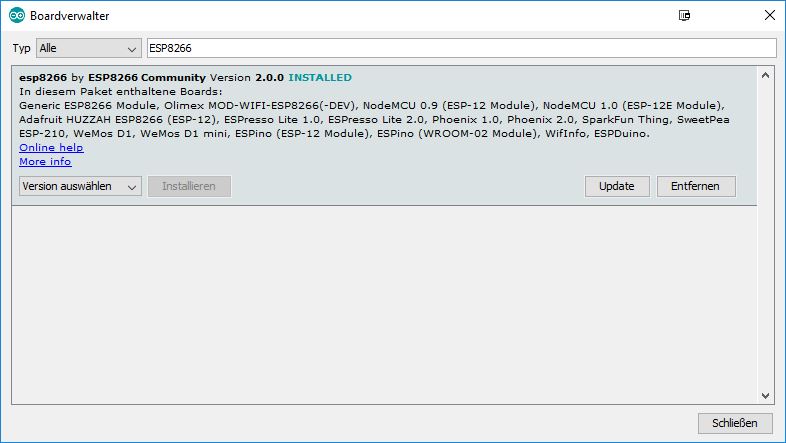Open the Typ dropdown set to Alle

(89, 48)
